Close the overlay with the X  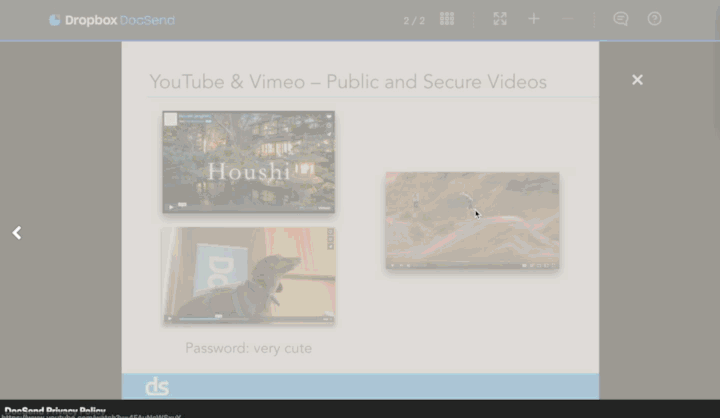coord(637,80)
